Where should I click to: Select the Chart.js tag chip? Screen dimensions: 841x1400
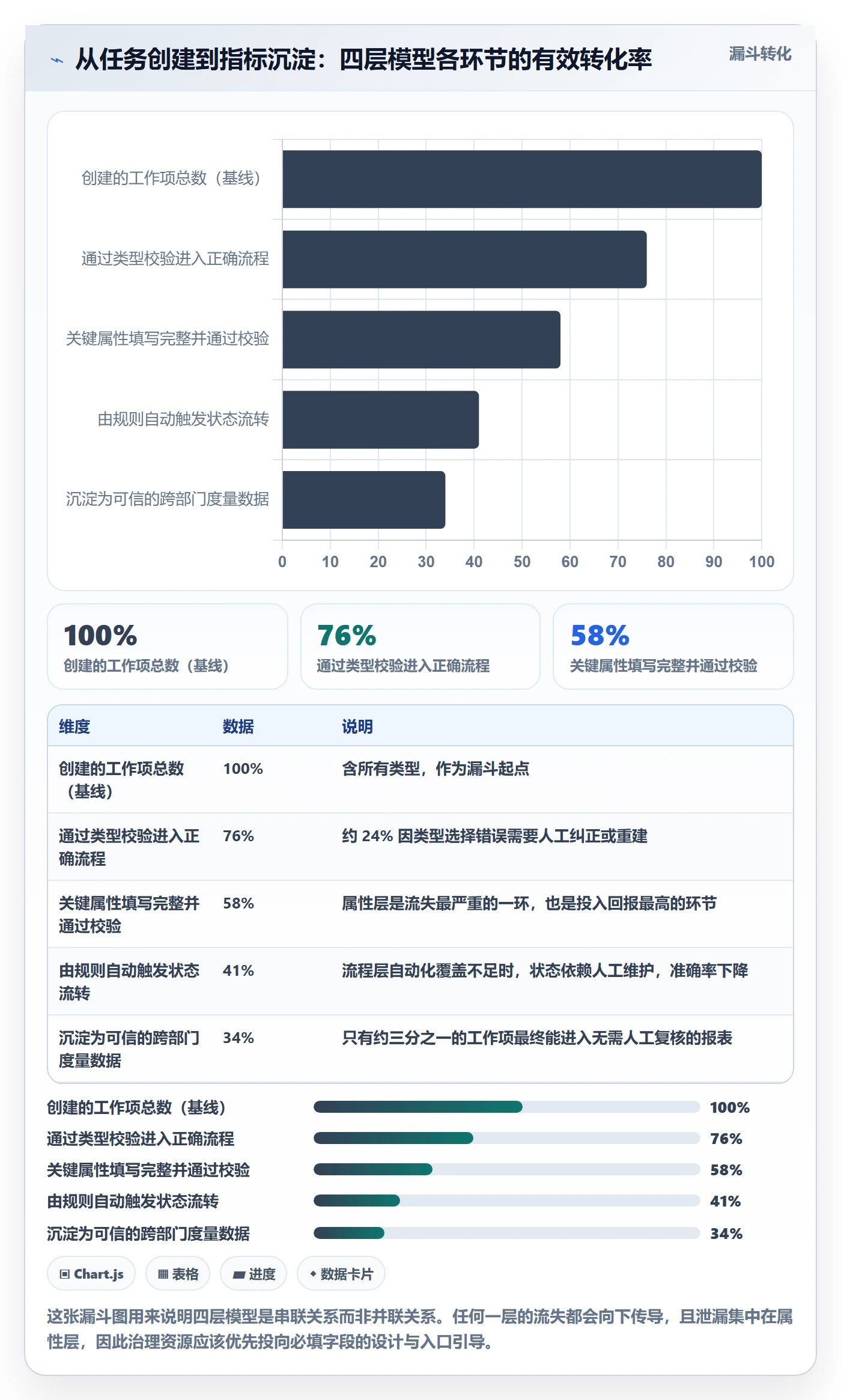(x=91, y=1274)
